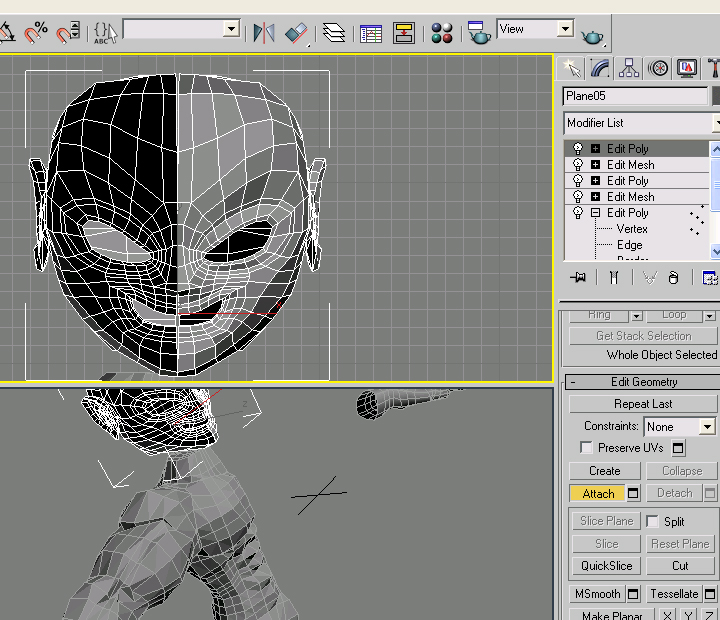Click the Quick Render teapot icon
This screenshot has height=620, width=720.
click(593, 36)
